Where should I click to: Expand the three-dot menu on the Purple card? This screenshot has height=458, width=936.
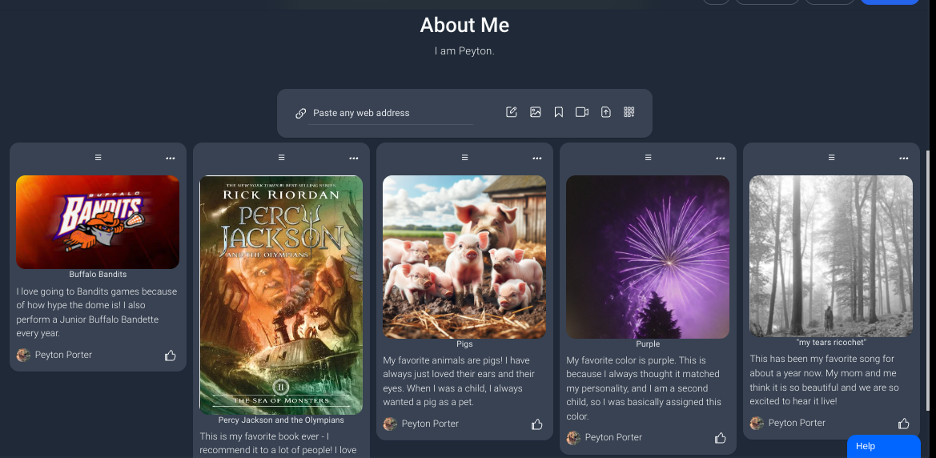point(720,158)
